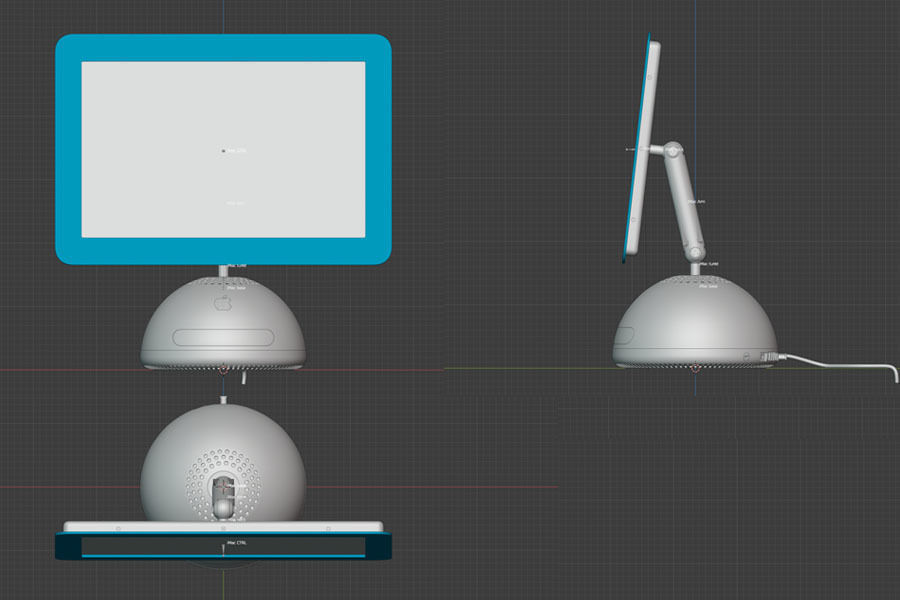Select the blue display bezel in front view
The width and height of the screenshot is (900, 600).
(223, 48)
